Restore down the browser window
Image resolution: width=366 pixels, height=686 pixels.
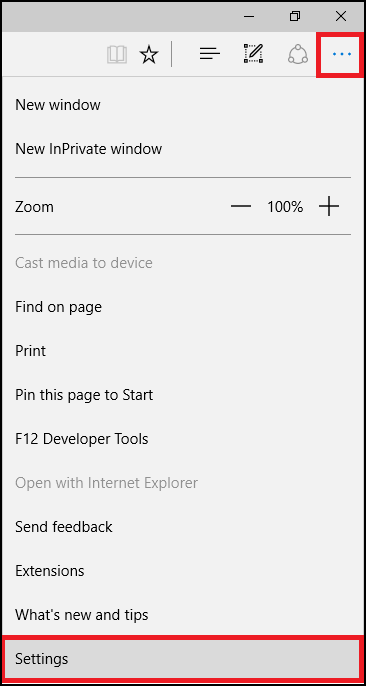pos(295,16)
